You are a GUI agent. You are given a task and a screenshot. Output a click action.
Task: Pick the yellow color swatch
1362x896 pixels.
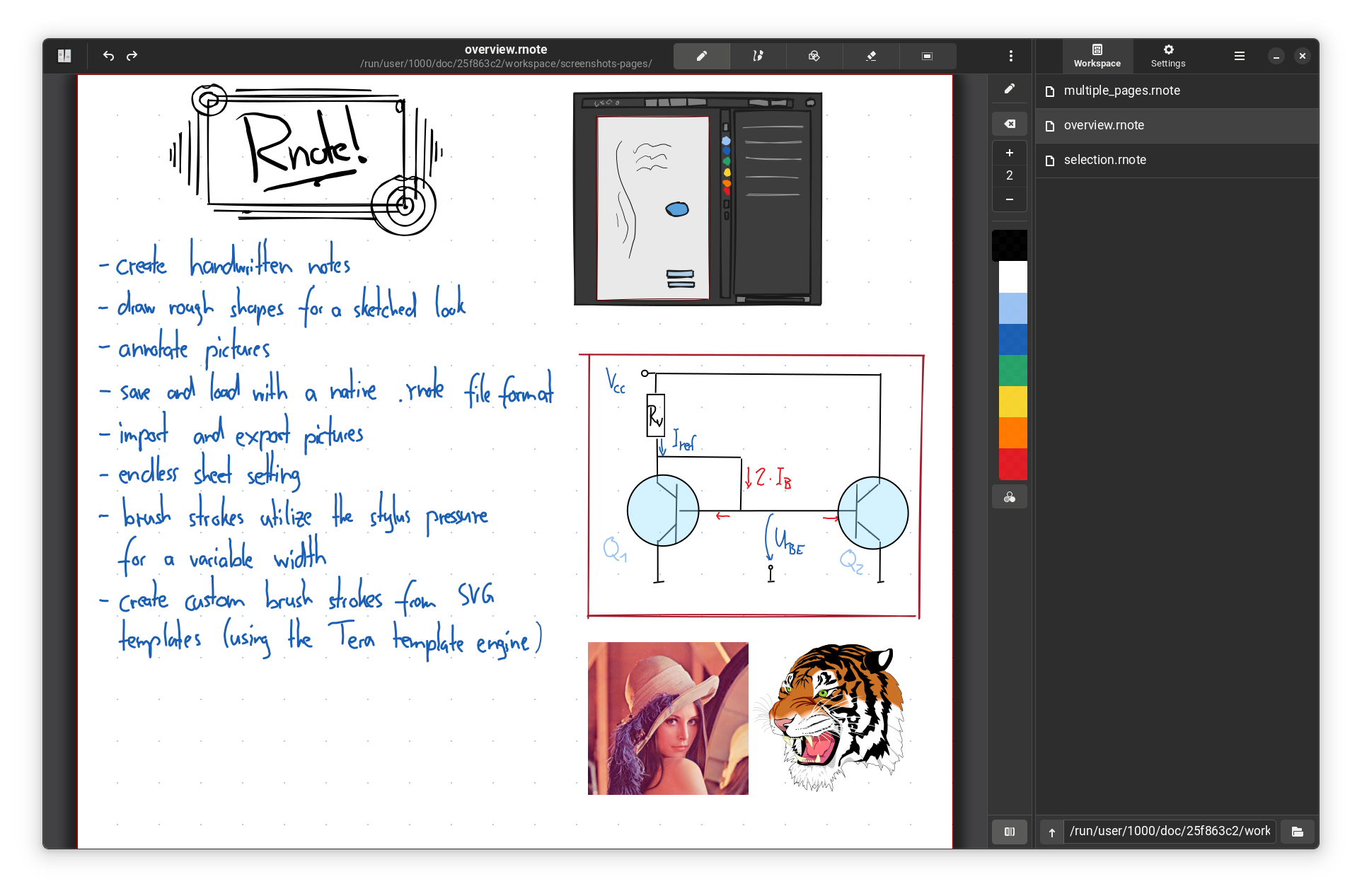click(1012, 401)
